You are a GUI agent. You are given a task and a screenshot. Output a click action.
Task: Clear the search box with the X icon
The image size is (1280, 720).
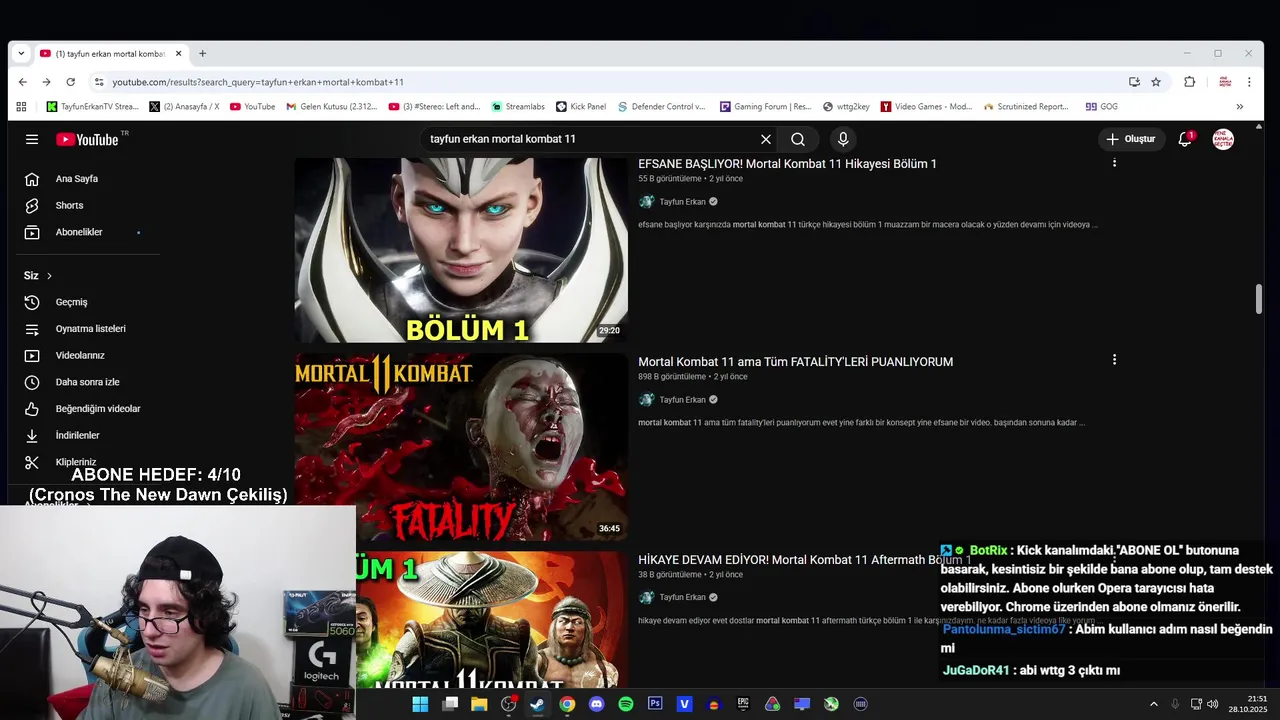[766, 139]
